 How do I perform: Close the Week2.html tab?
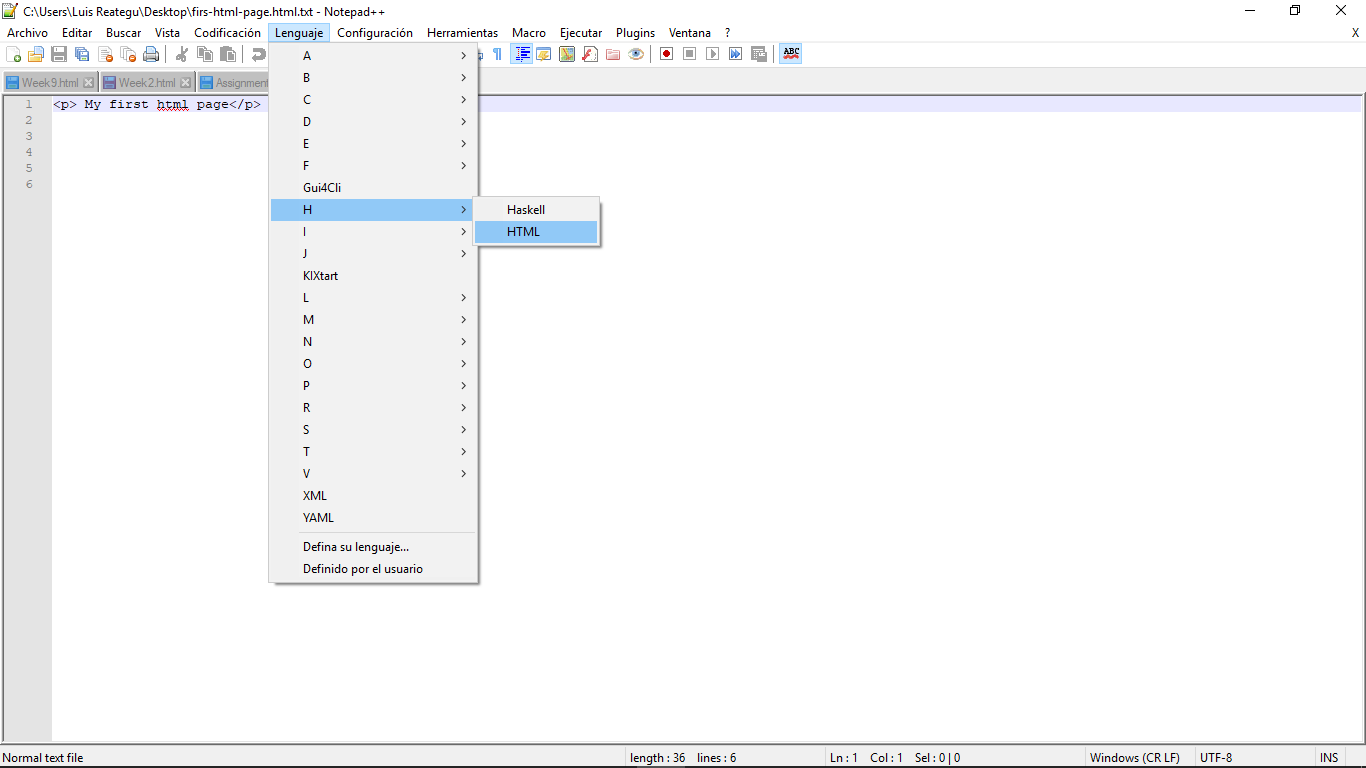pos(185,83)
